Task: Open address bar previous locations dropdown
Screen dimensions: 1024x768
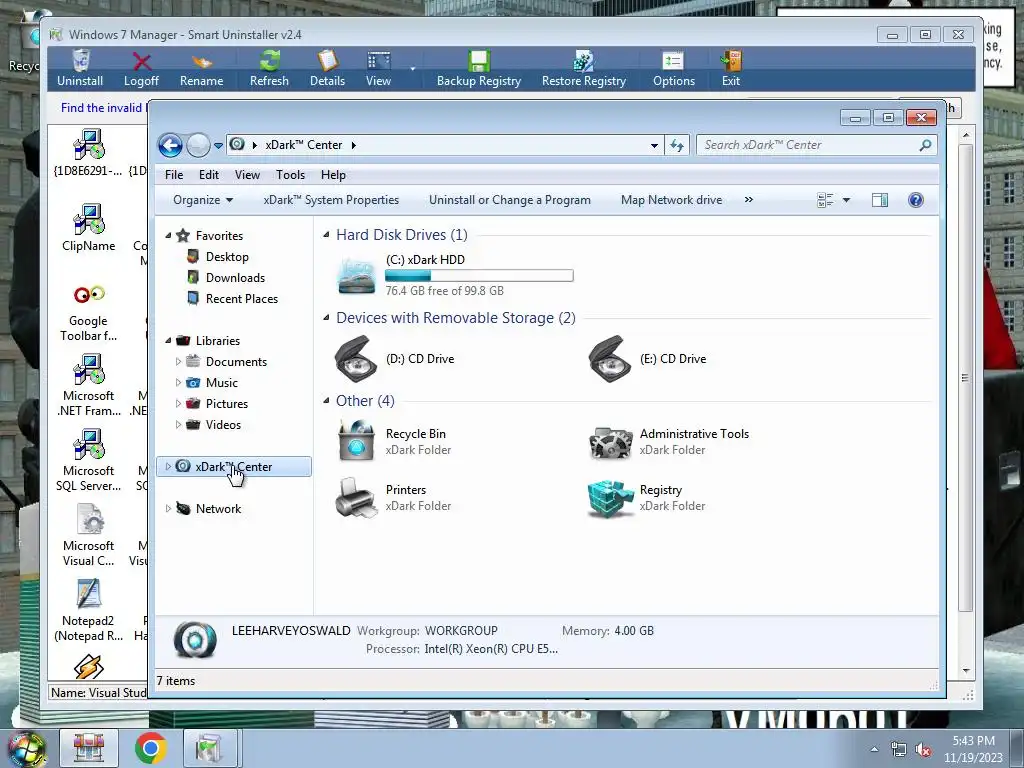Action: pos(654,146)
